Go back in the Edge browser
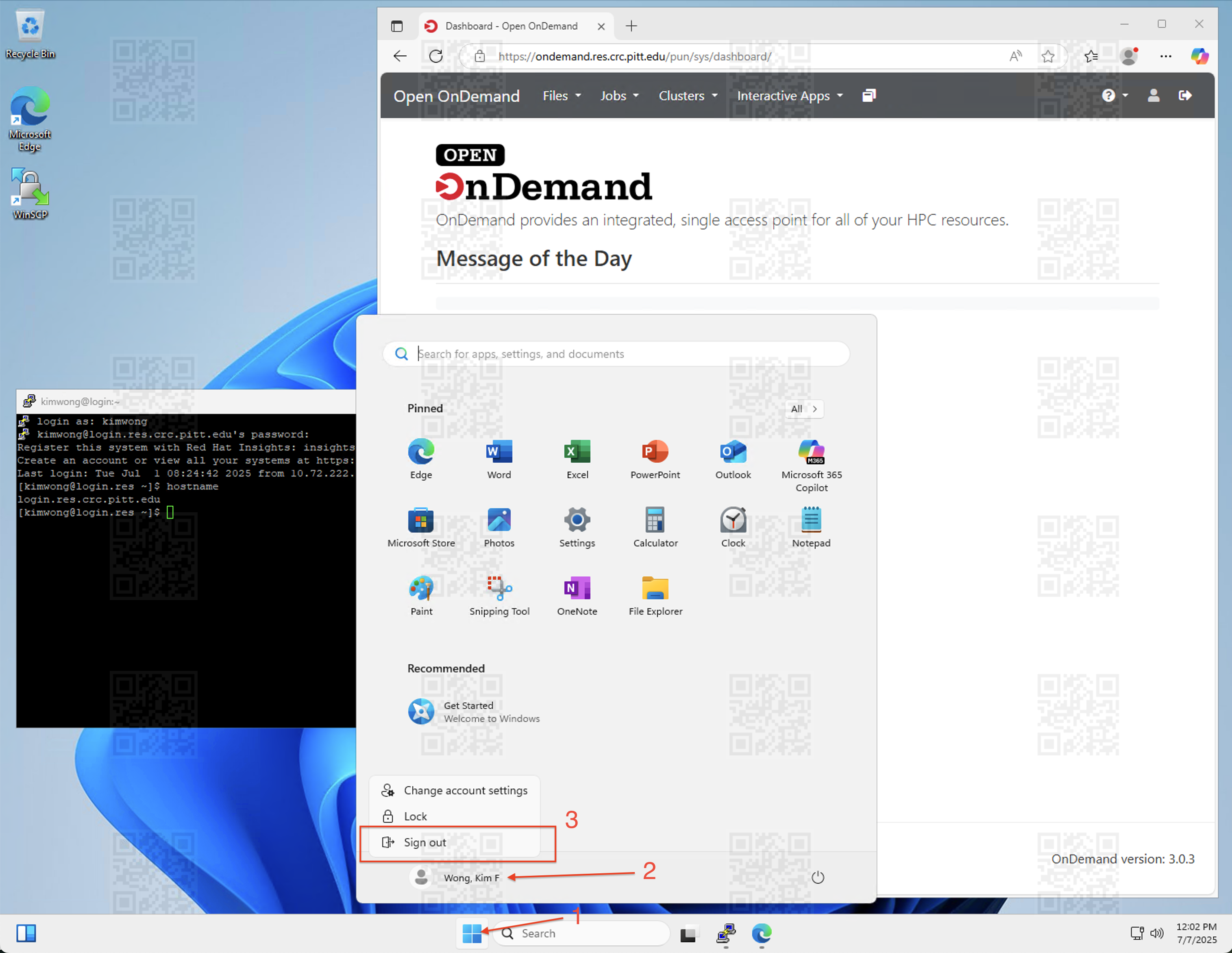 [400, 56]
